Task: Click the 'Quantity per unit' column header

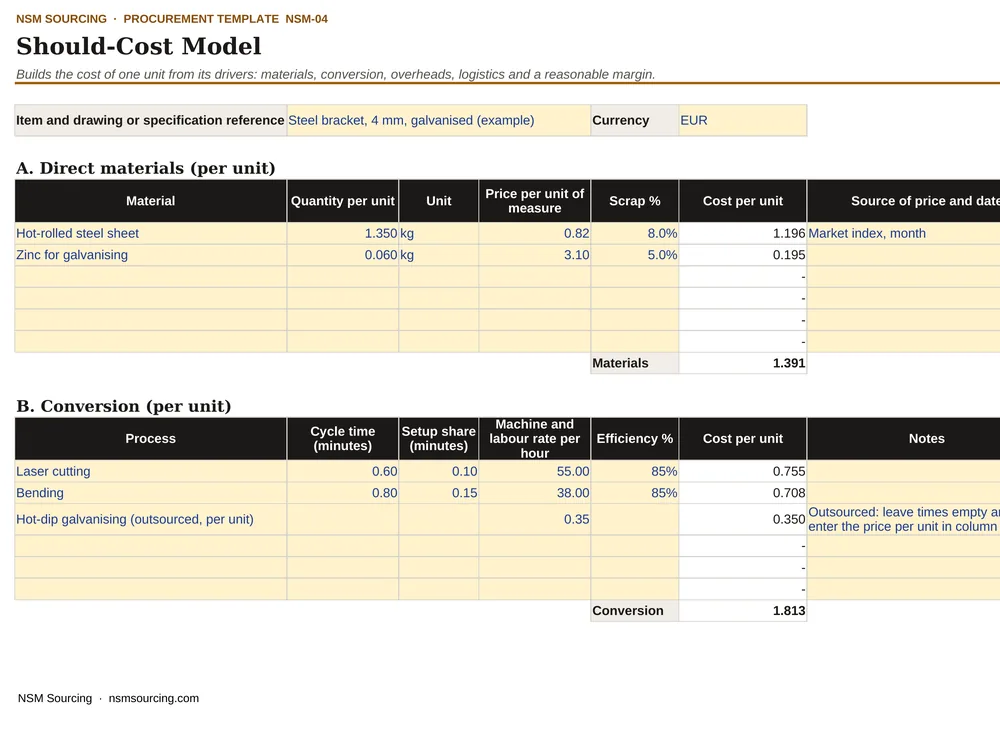Action: [343, 201]
